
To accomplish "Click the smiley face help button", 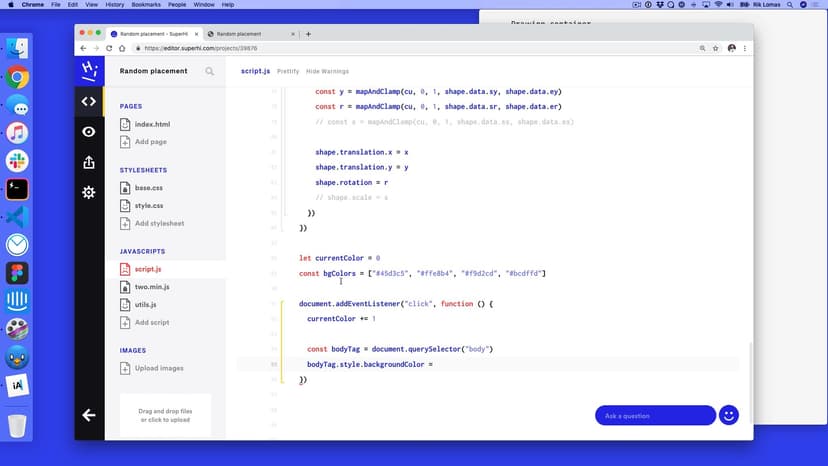I will [x=728, y=415].
